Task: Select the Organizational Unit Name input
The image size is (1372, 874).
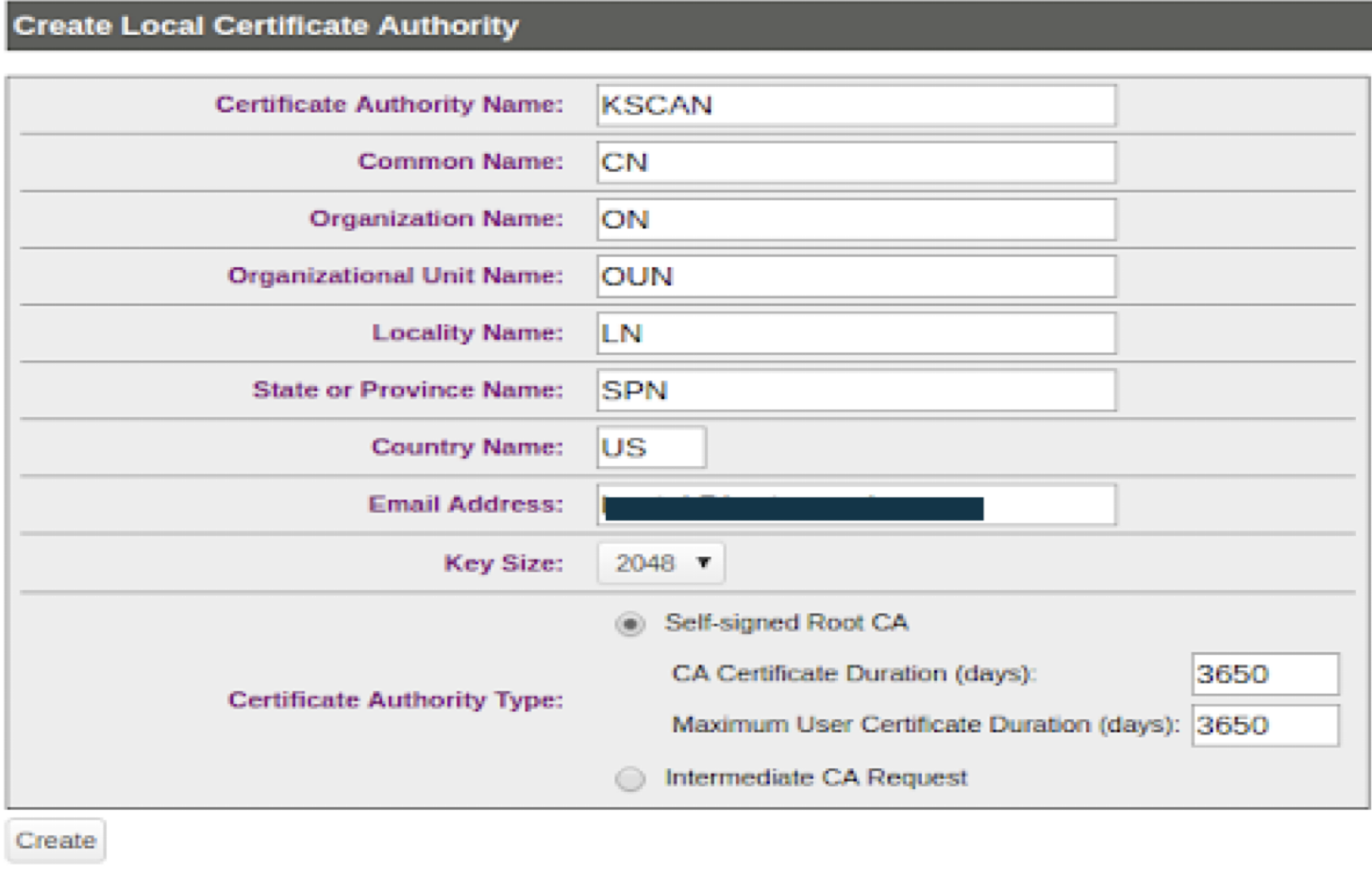Action: 856,277
